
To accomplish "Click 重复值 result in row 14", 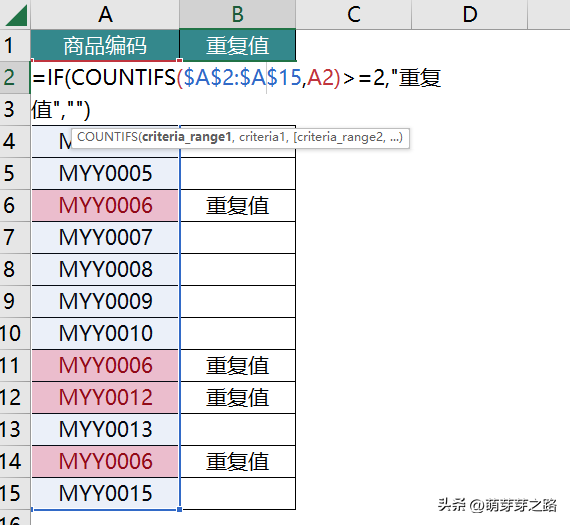I will (x=238, y=461).
